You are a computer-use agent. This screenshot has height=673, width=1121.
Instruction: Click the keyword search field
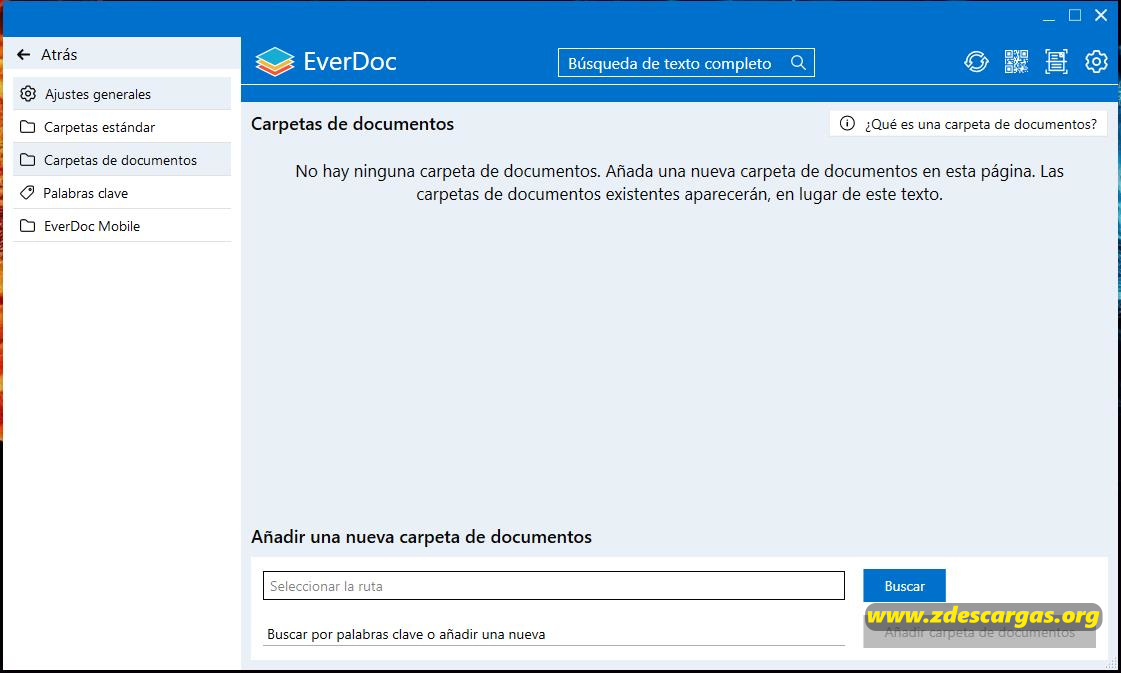pos(553,634)
